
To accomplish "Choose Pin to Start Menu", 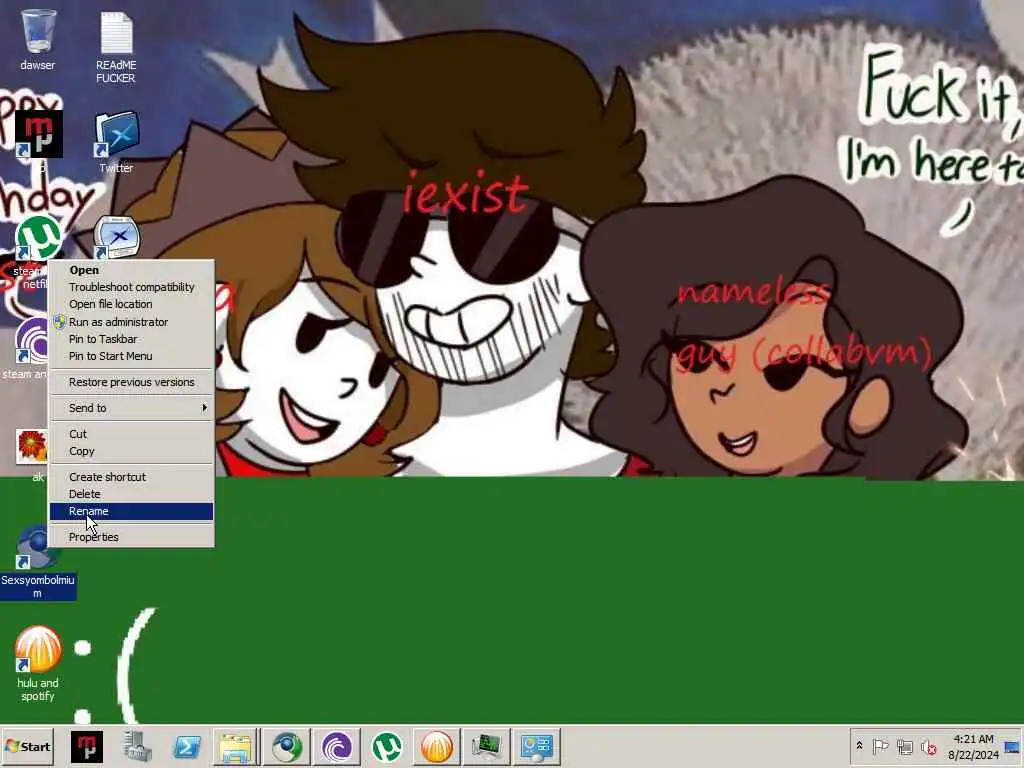I will coord(132,356).
